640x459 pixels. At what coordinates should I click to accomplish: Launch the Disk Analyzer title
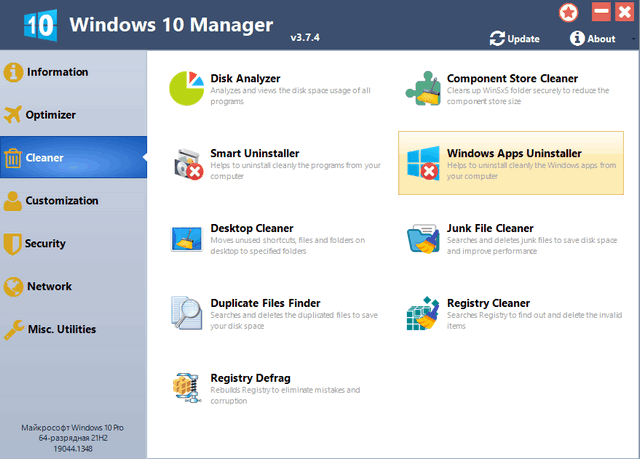pyautogui.click(x=245, y=78)
